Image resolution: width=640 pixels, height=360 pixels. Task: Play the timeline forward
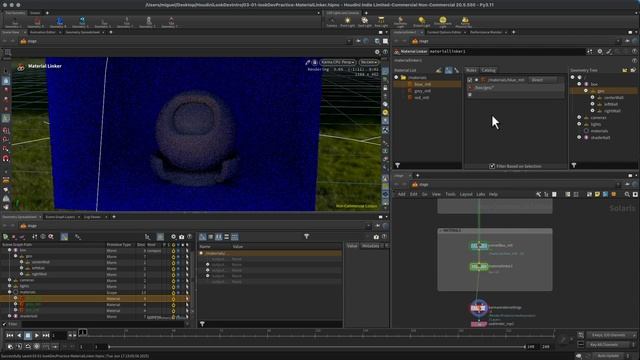click(x=37, y=335)
